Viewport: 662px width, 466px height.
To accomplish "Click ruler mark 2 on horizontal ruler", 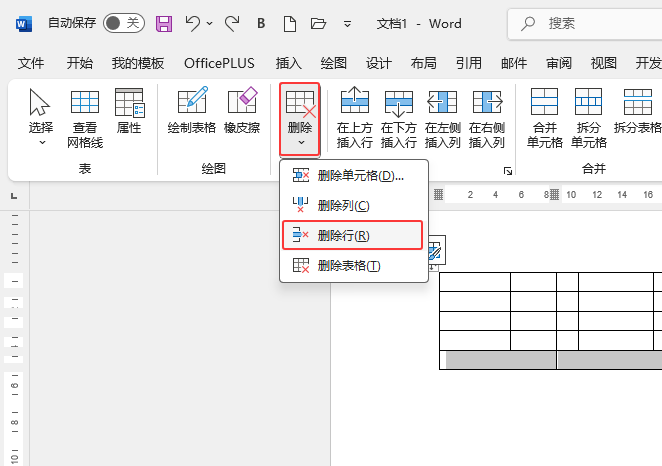I will tap(470, 195).
